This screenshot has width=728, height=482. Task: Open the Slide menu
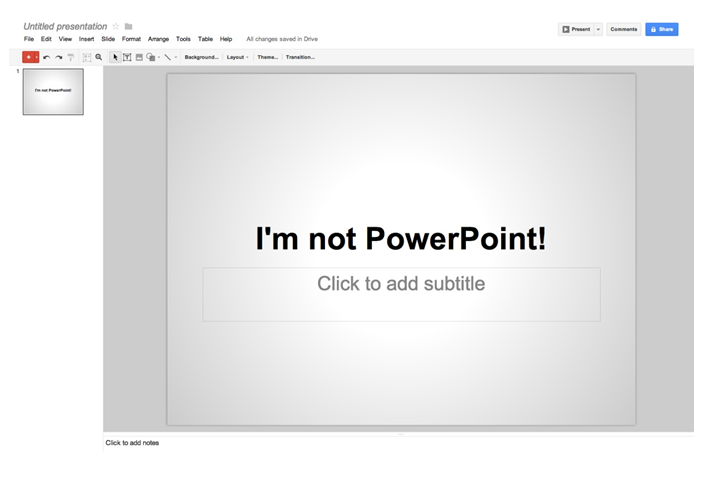pyautogui.click(x=108, y=39)
